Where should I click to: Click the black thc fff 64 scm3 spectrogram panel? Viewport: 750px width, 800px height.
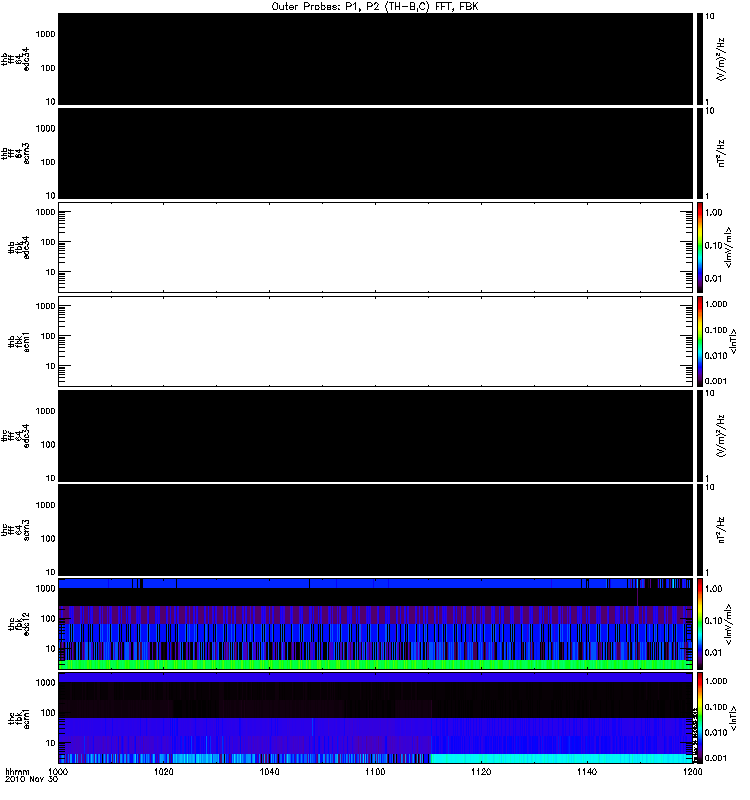[376, 530]
